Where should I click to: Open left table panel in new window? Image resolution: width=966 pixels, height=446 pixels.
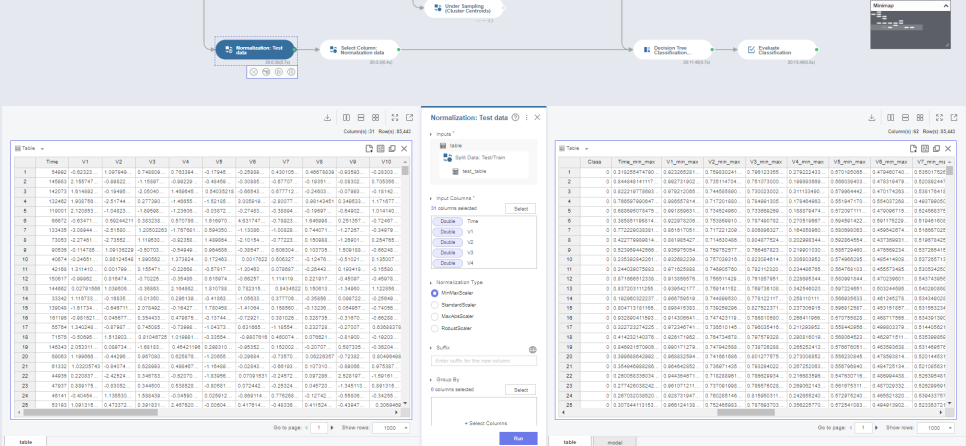click(410, 118)
